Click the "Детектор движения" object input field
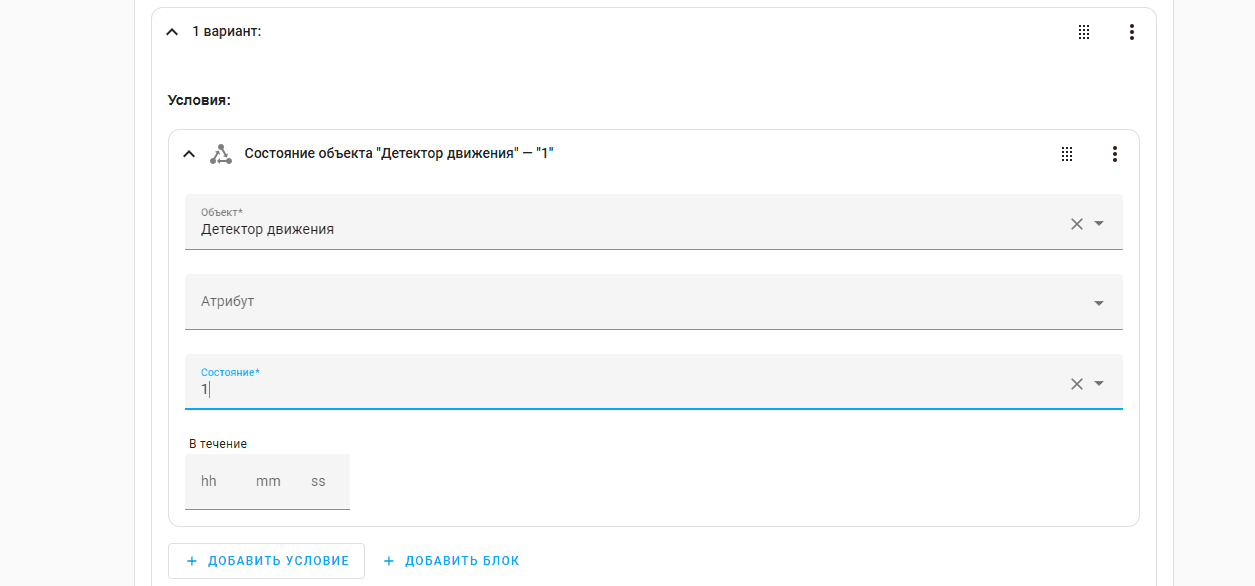 [600, 229]
